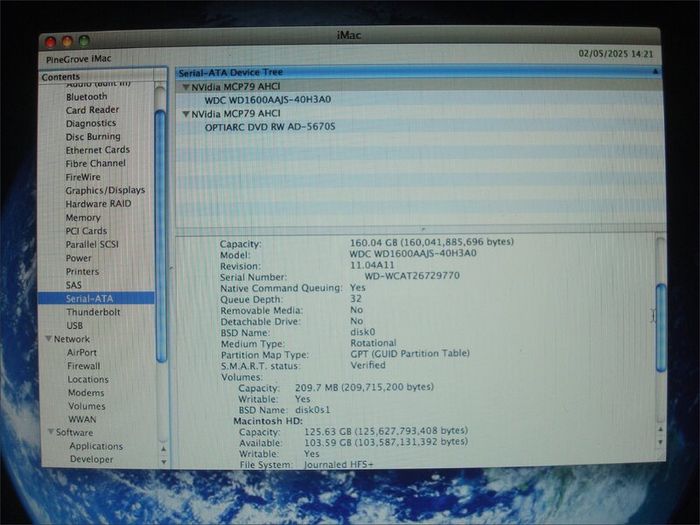Viewport: 700px width, 525px height.
Task: Click serial number WD-WCAT26729770
Action: pyautogui.click(x=412, y=275)
